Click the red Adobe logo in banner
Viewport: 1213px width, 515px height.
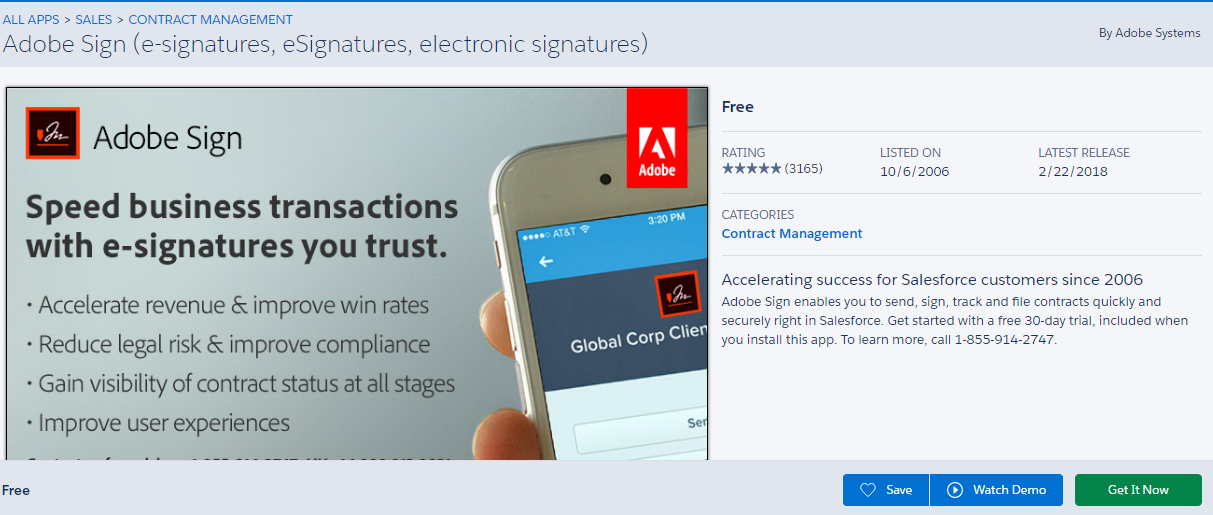(x=657, y=138)
